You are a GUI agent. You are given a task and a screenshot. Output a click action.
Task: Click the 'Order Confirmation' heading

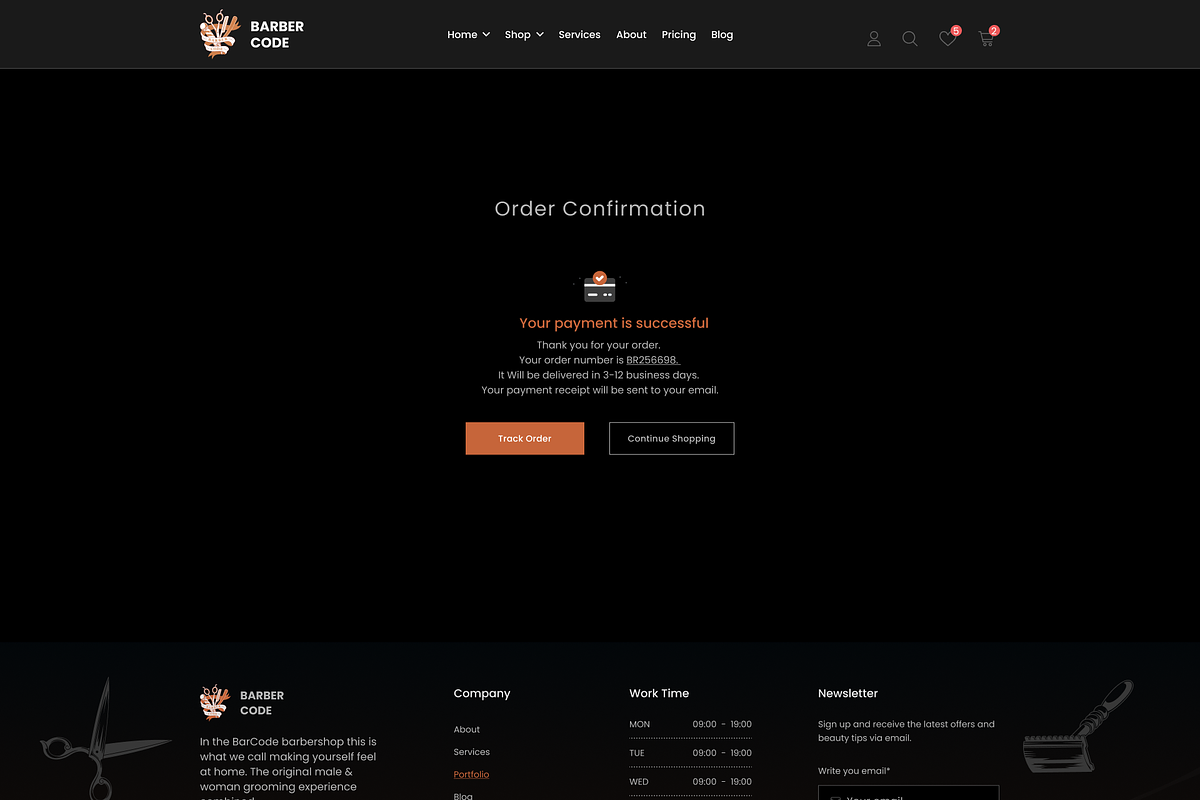point(600,209)
